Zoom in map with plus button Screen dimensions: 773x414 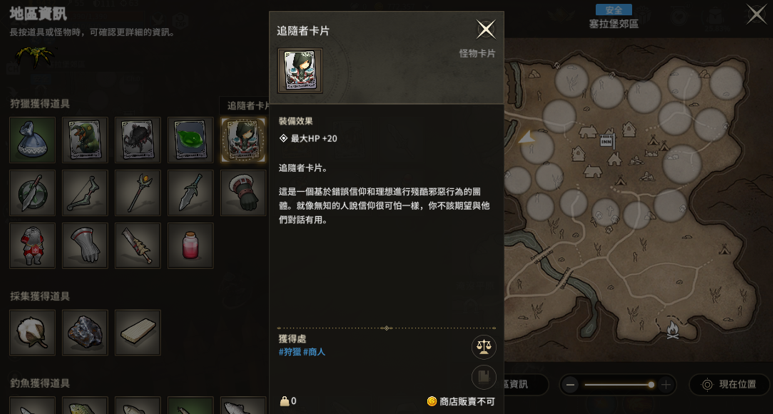pyautogui.click(x=666, y=384)
